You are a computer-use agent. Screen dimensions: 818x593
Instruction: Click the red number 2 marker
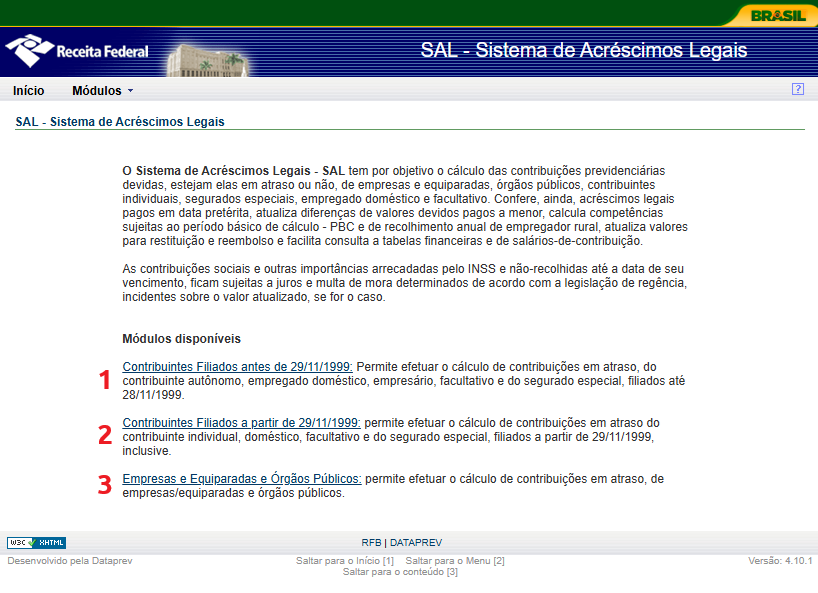pos(104,435)
